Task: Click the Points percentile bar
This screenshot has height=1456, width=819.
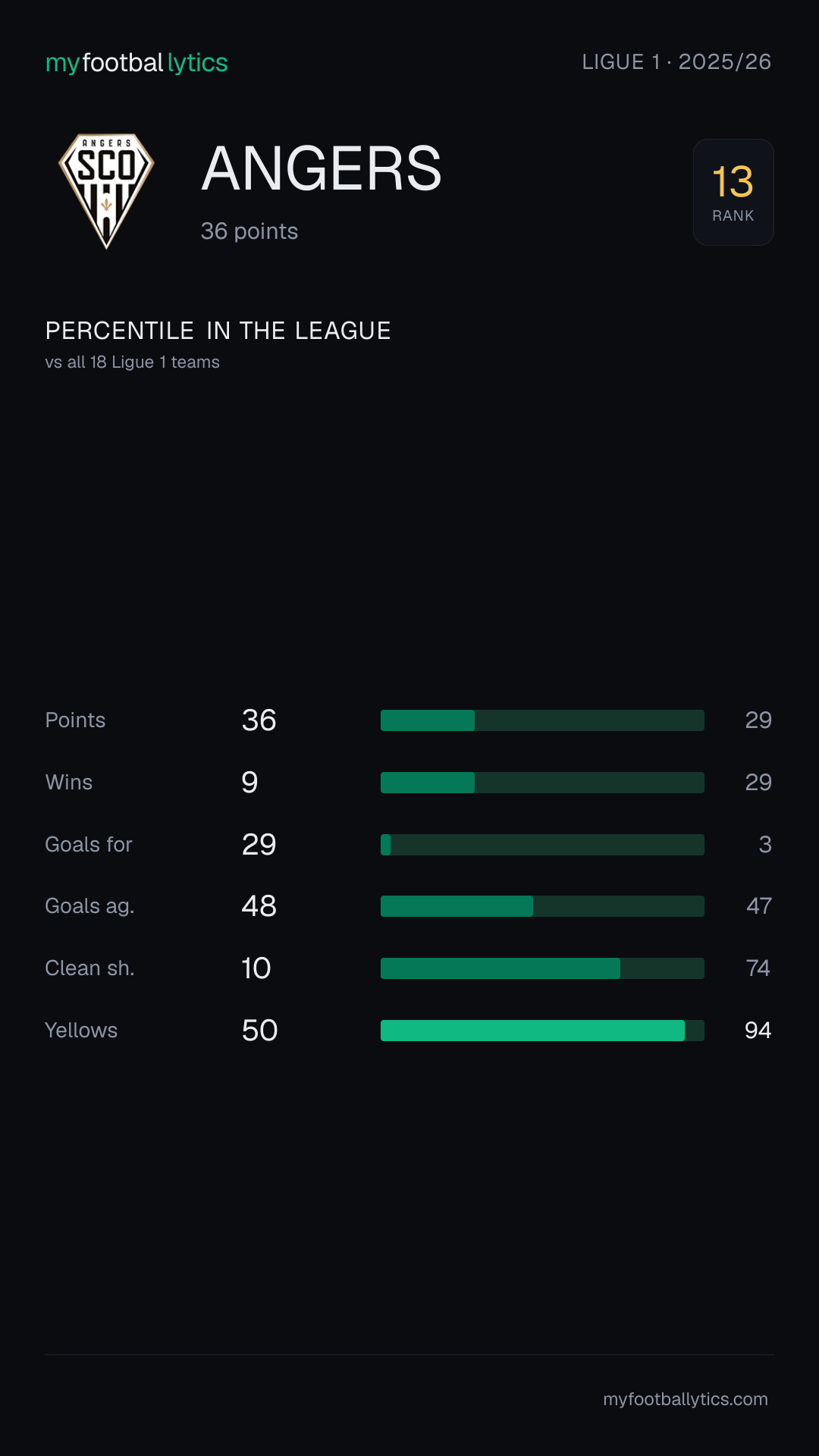Action: pyautogui.click(x=542, y=720)
